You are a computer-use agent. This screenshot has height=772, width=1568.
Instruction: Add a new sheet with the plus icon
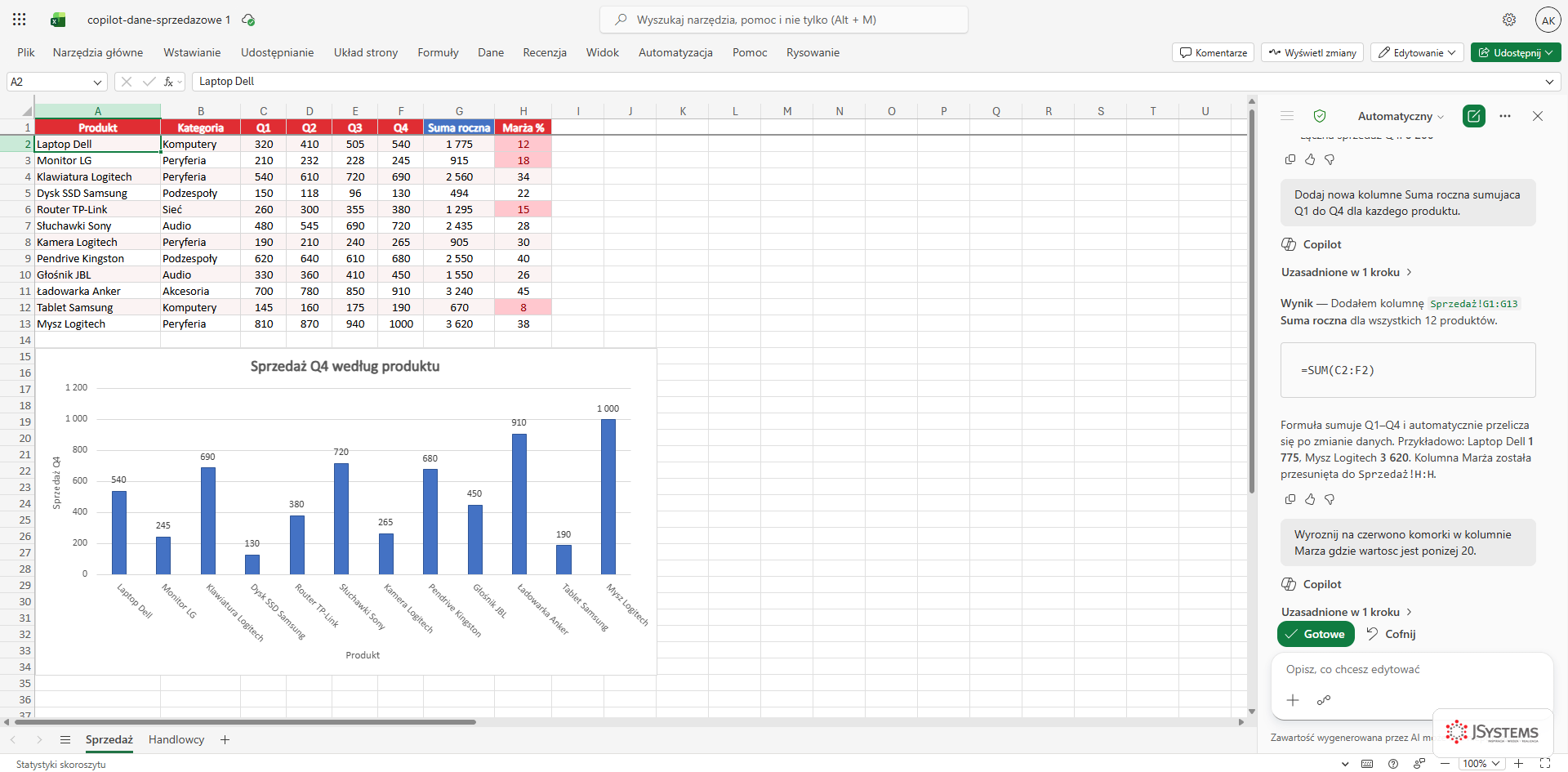coord(225,740)
